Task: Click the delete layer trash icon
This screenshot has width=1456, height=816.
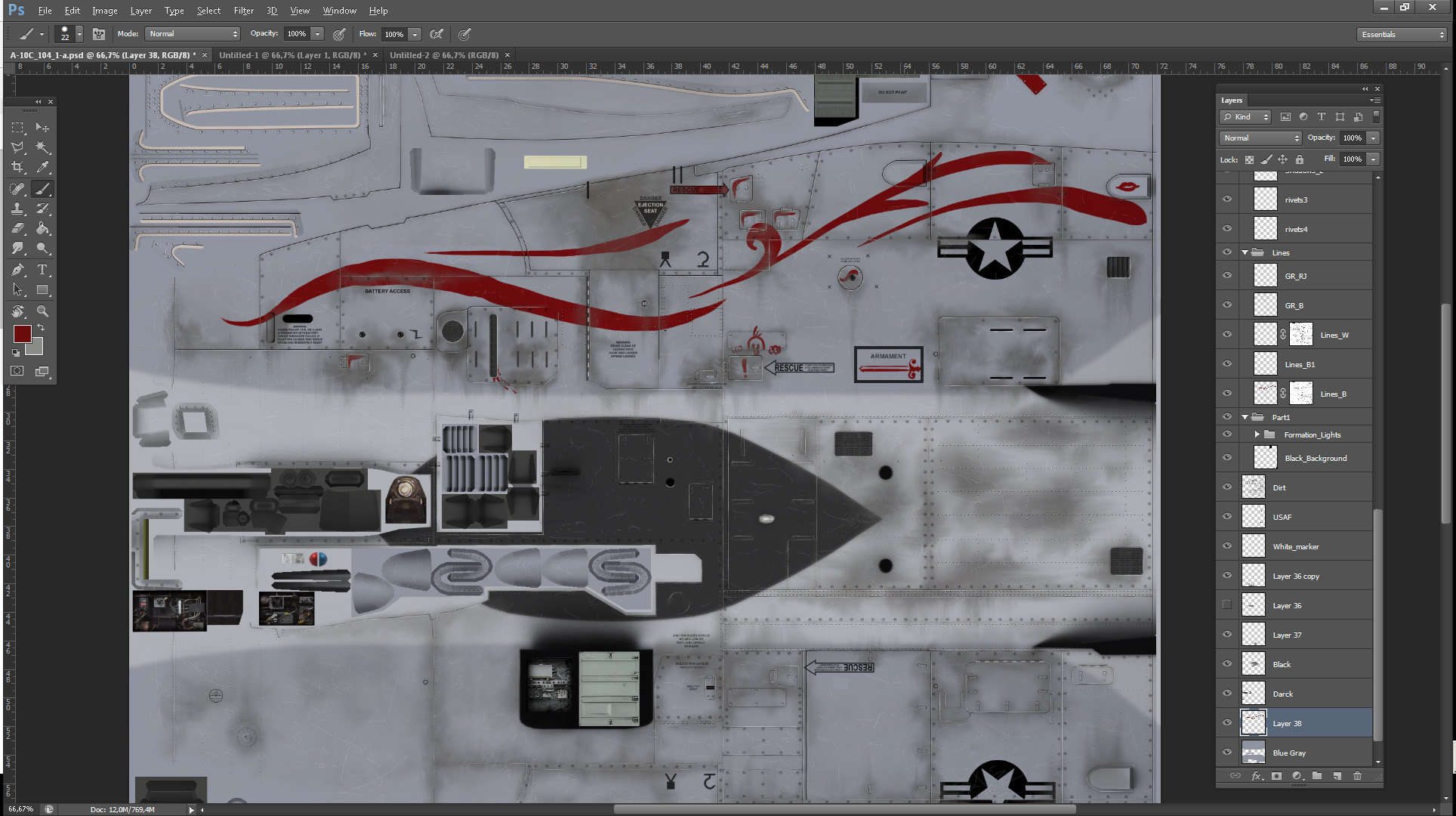Action: click(x=1357, y=776)
